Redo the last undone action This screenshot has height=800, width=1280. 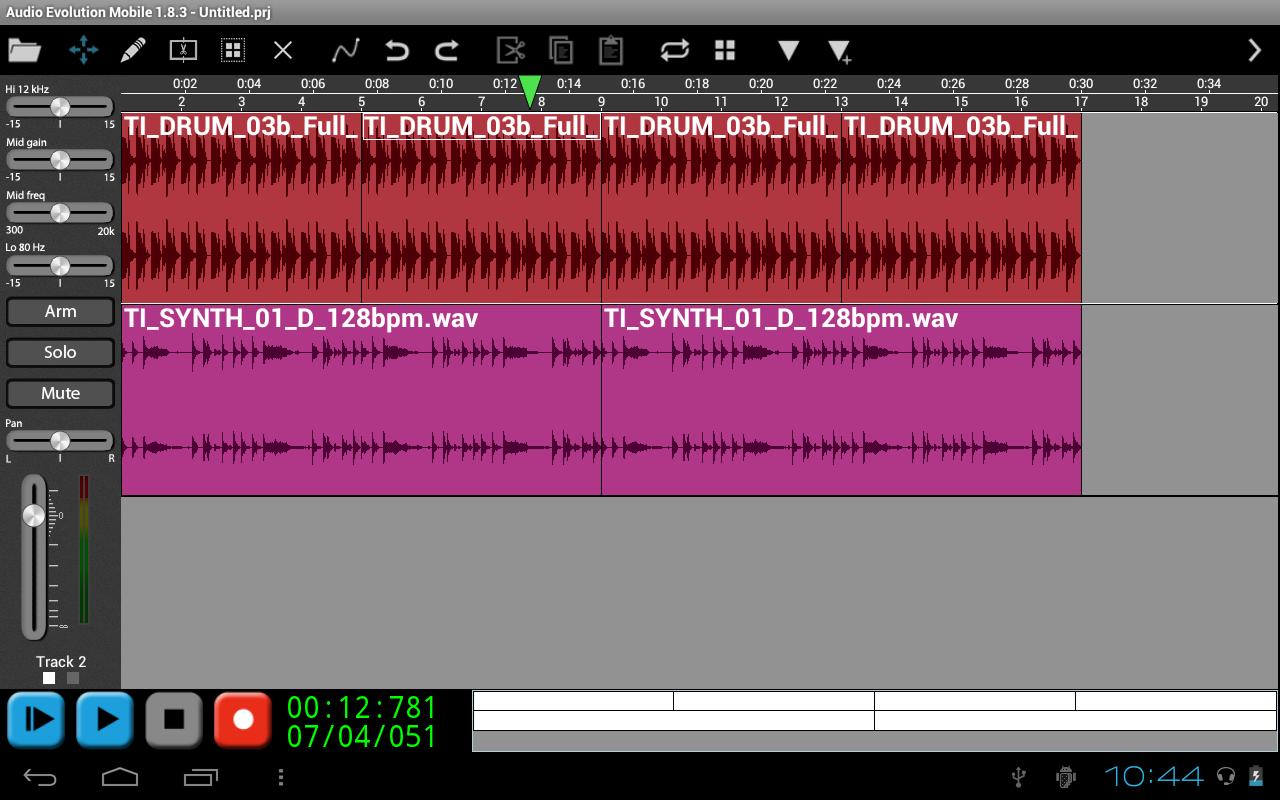446,50
